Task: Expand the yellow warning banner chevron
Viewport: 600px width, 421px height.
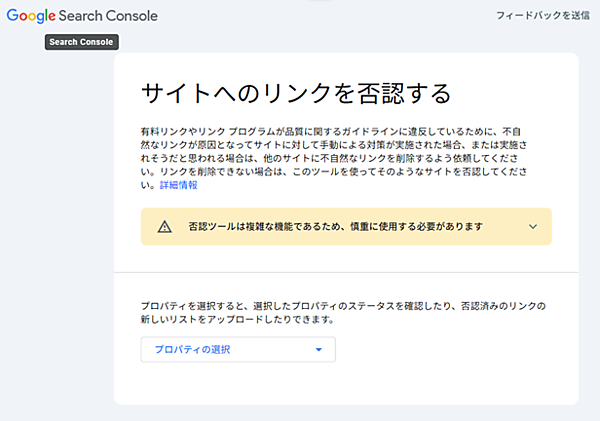Action: tap(533, 227)
